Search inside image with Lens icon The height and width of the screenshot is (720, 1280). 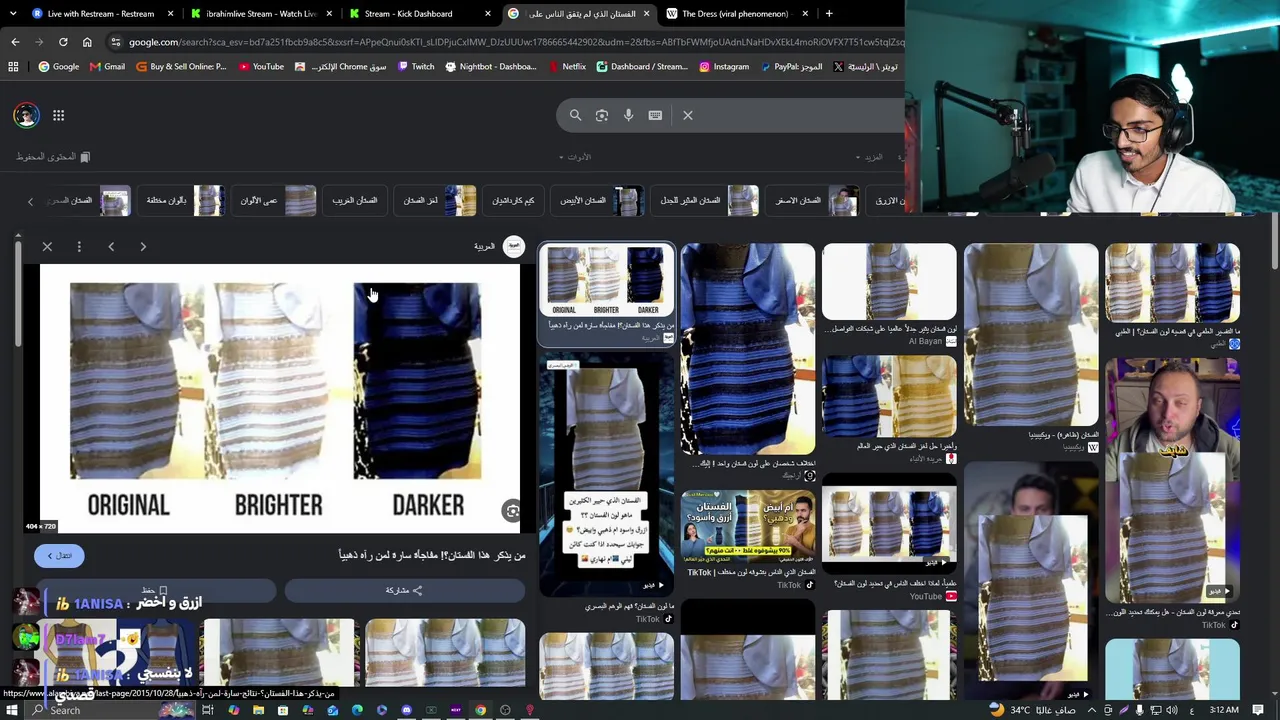click(x=512, y=511)
